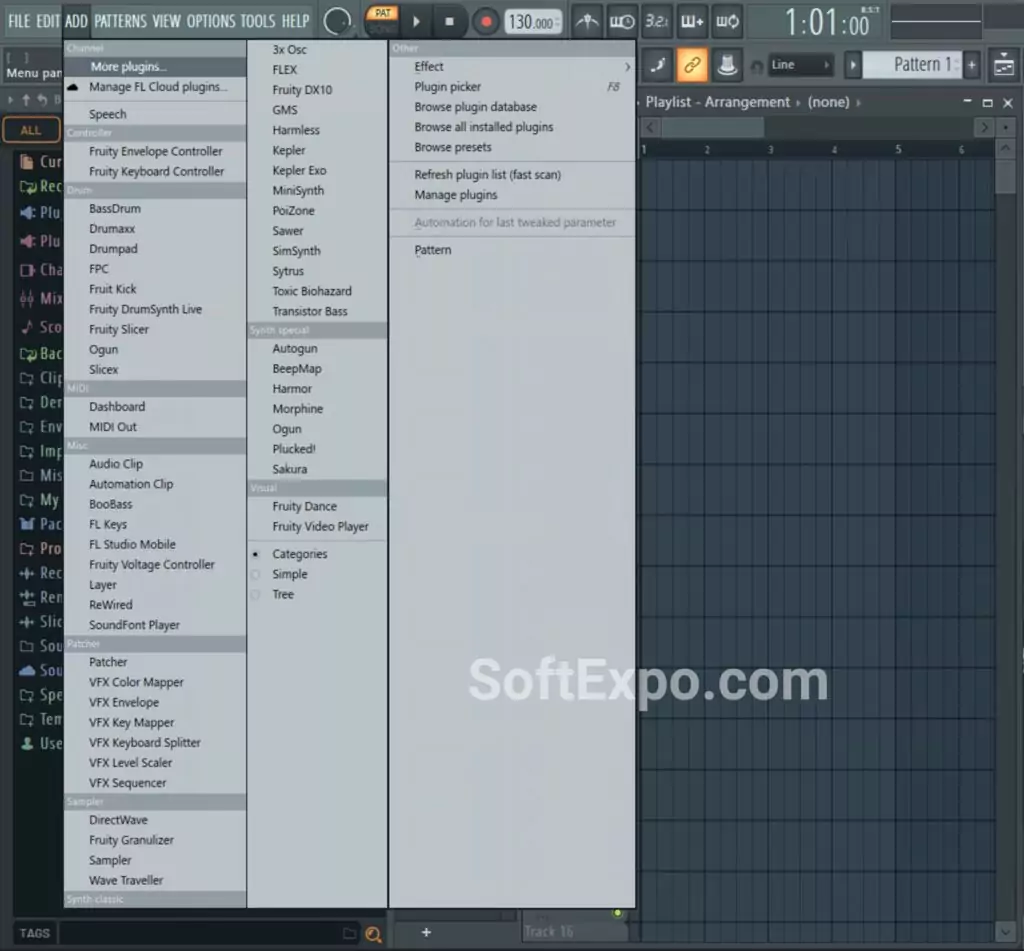Screen dimensions: 1024x951
Task: Click the top hat icon in the Playlist toolbar
Action: [x=726, y=65]
